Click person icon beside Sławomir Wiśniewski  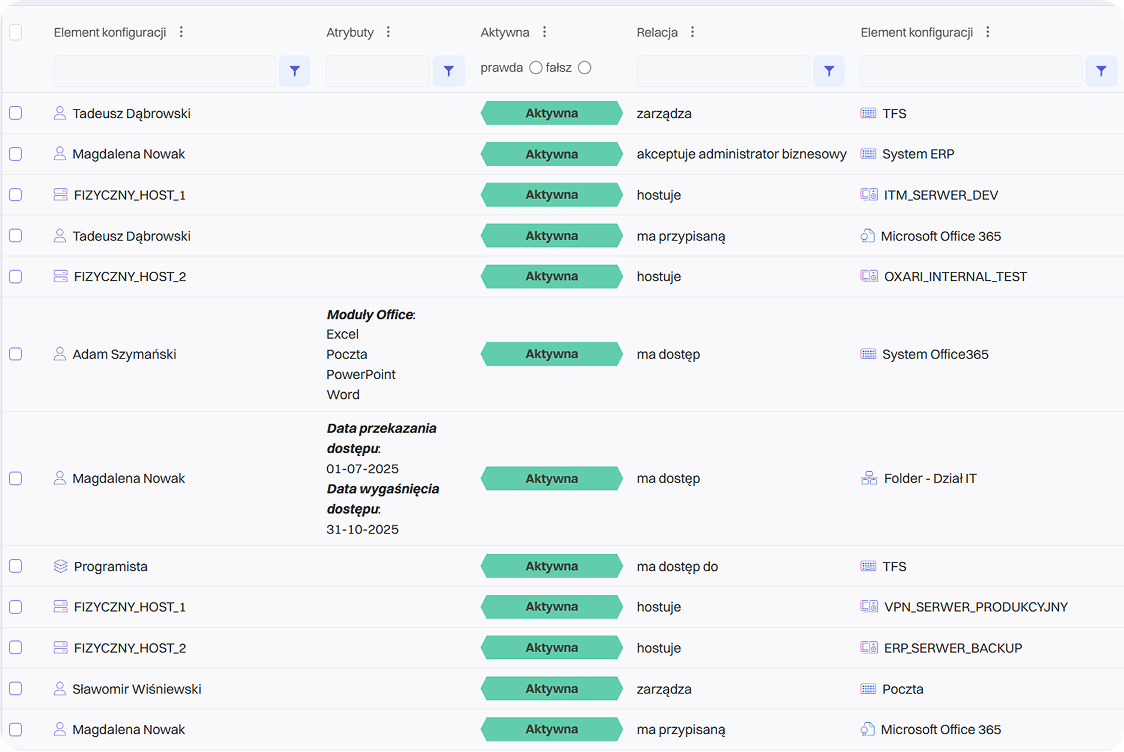60,689
